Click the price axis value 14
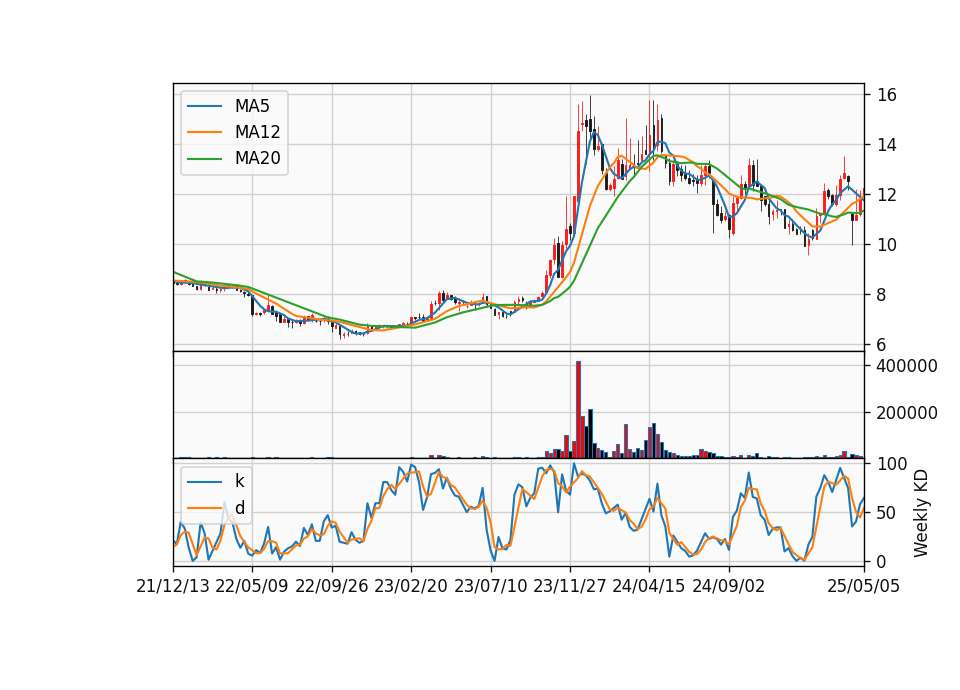The height and width of the screenshot is (690, 960). tap(887, 145)
